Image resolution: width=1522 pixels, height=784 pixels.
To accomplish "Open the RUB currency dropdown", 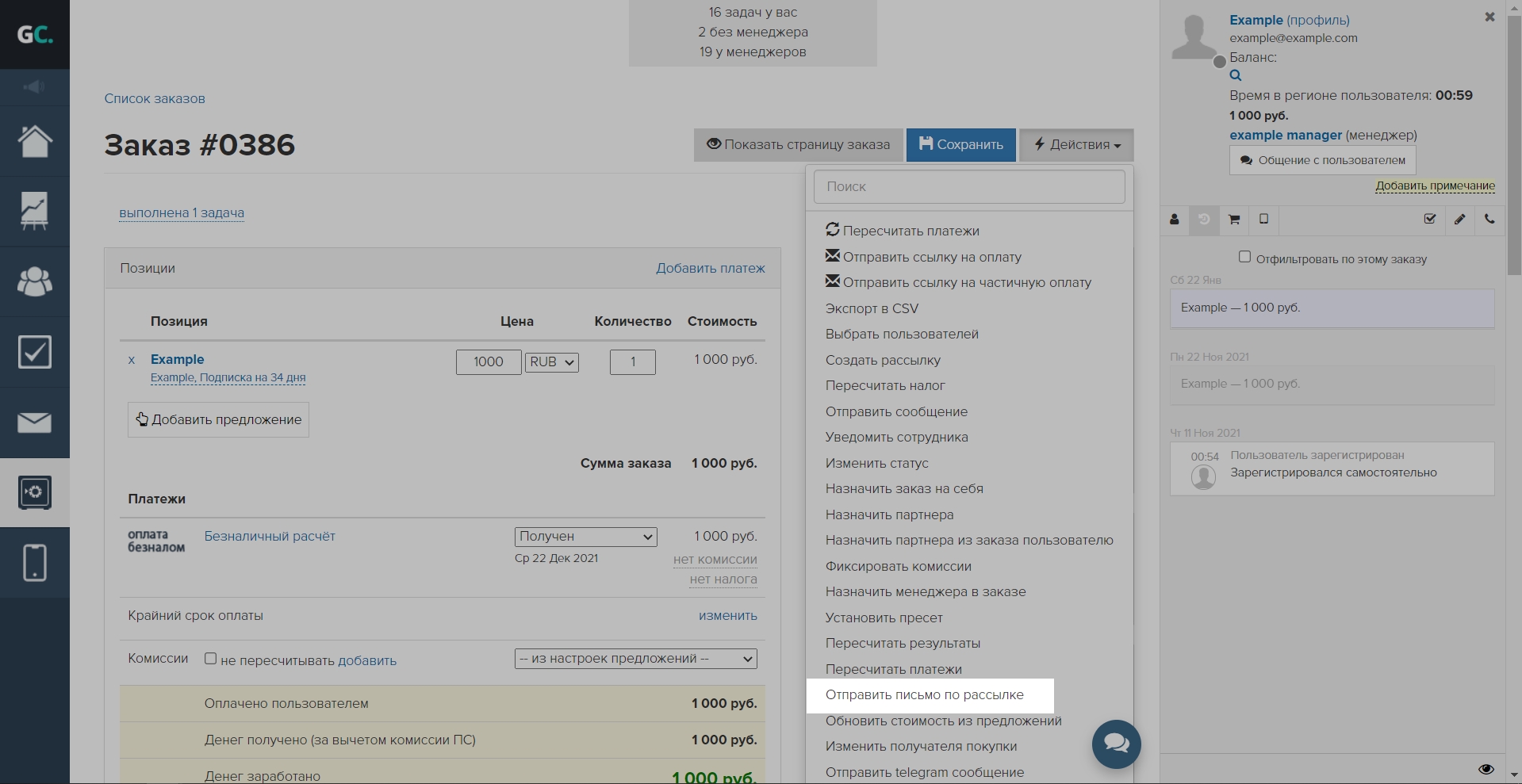I will click(551, 362).
